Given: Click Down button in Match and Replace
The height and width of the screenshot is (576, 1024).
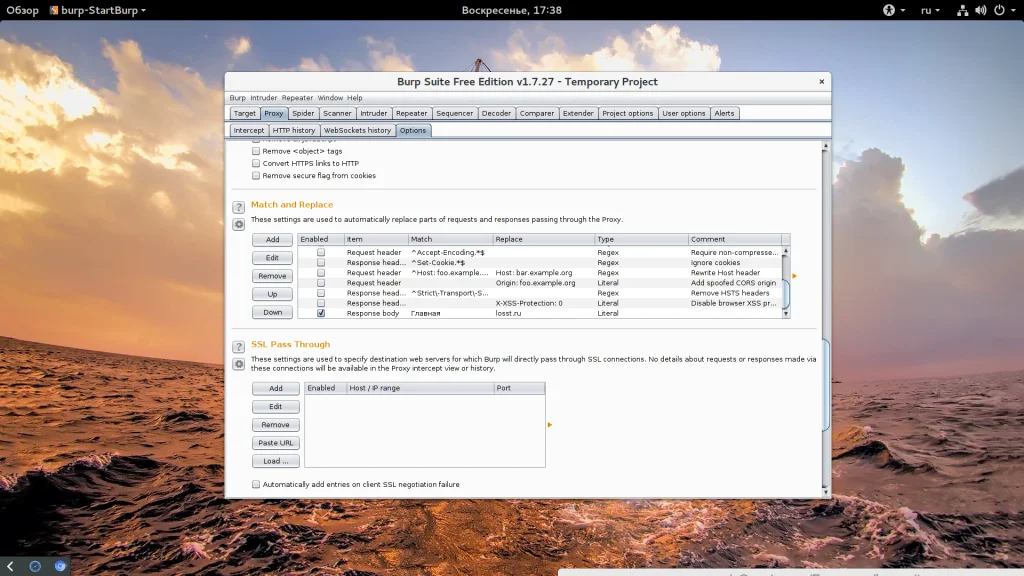Looking at the screenshot, I should coord(272,312).
